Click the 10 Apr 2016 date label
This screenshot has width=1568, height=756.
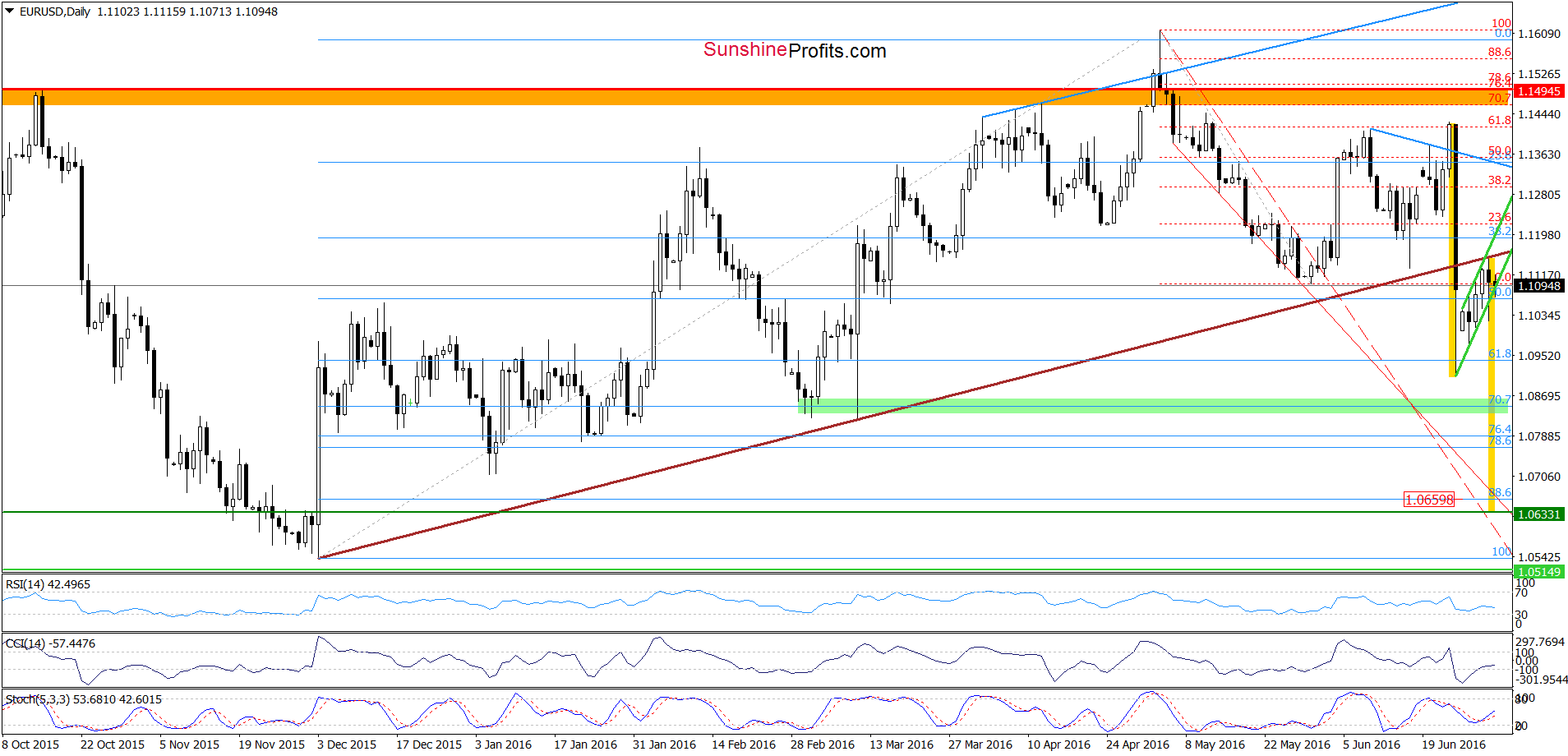1059,744
